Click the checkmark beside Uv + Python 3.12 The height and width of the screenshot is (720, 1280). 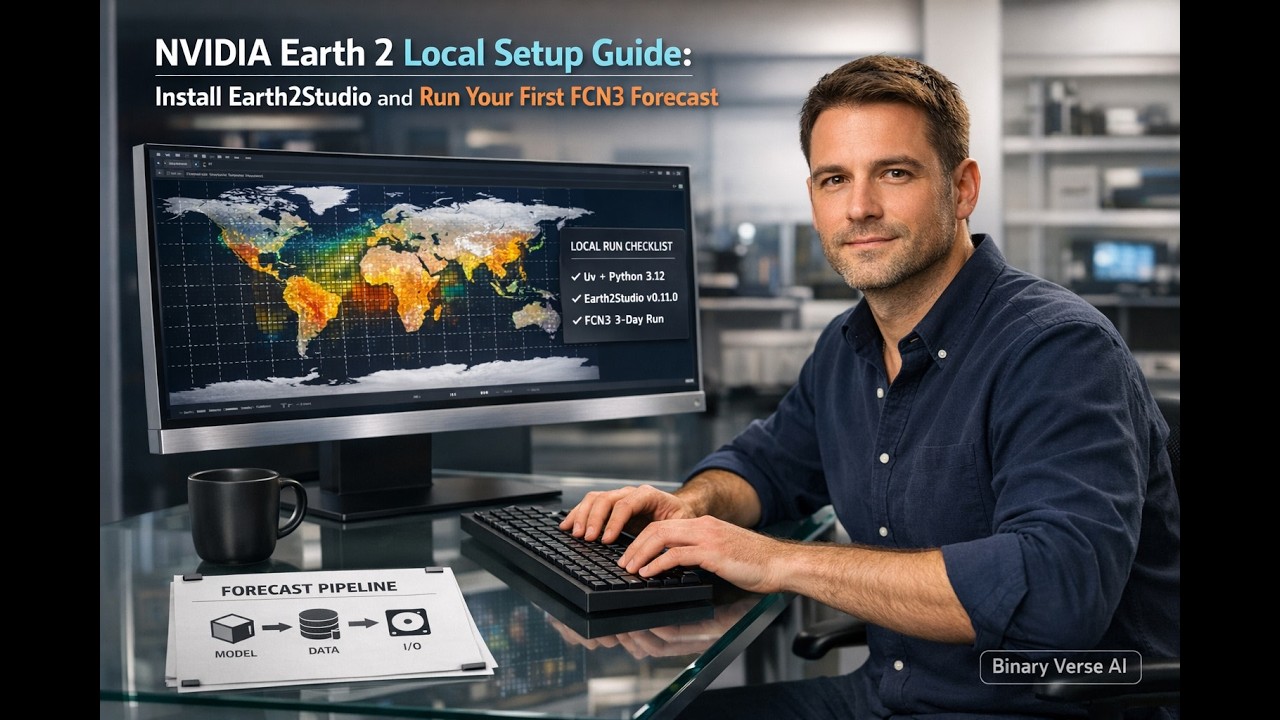pyautogui.click(x=576, y=275)
